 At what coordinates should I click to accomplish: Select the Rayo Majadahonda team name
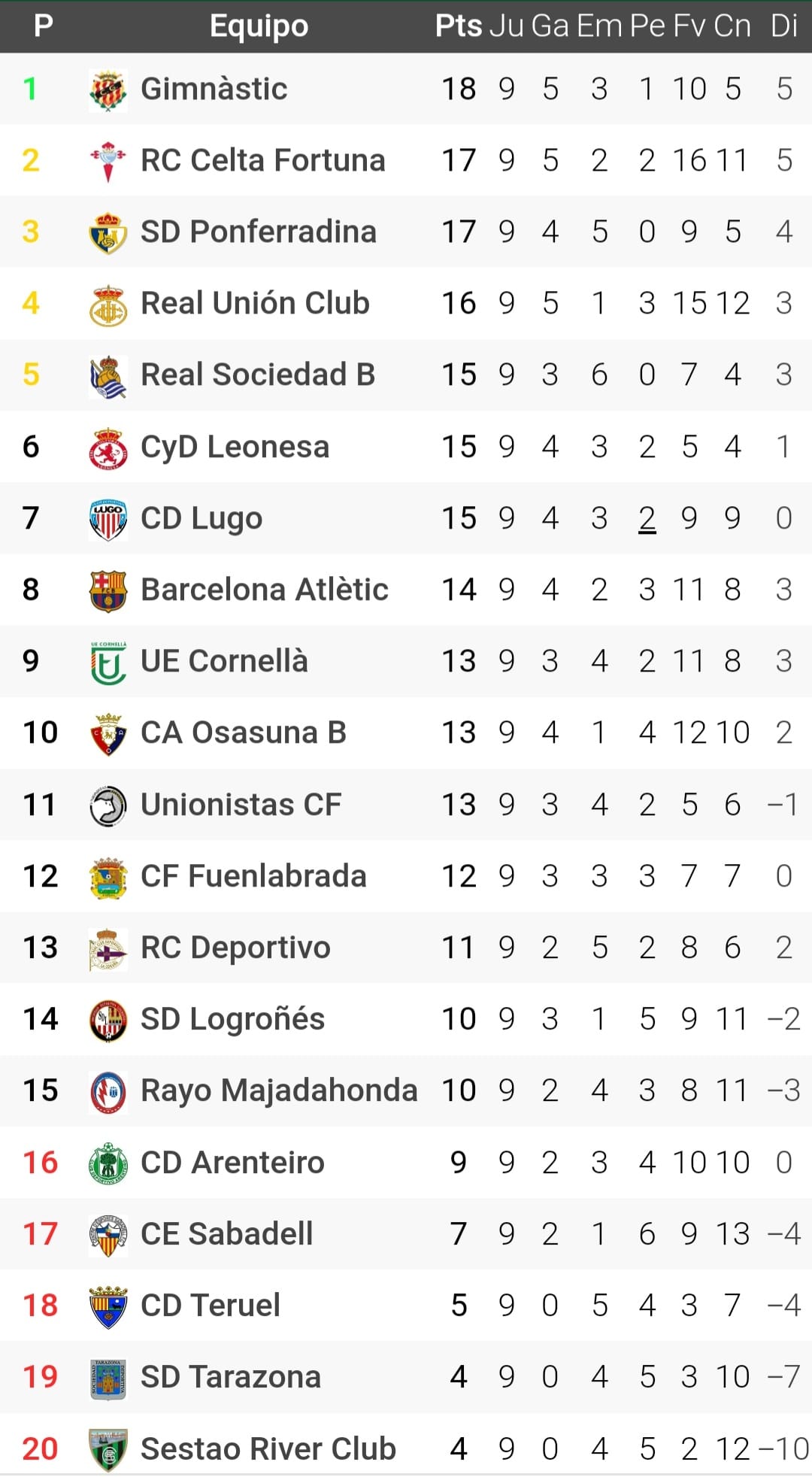[279, 1090]
